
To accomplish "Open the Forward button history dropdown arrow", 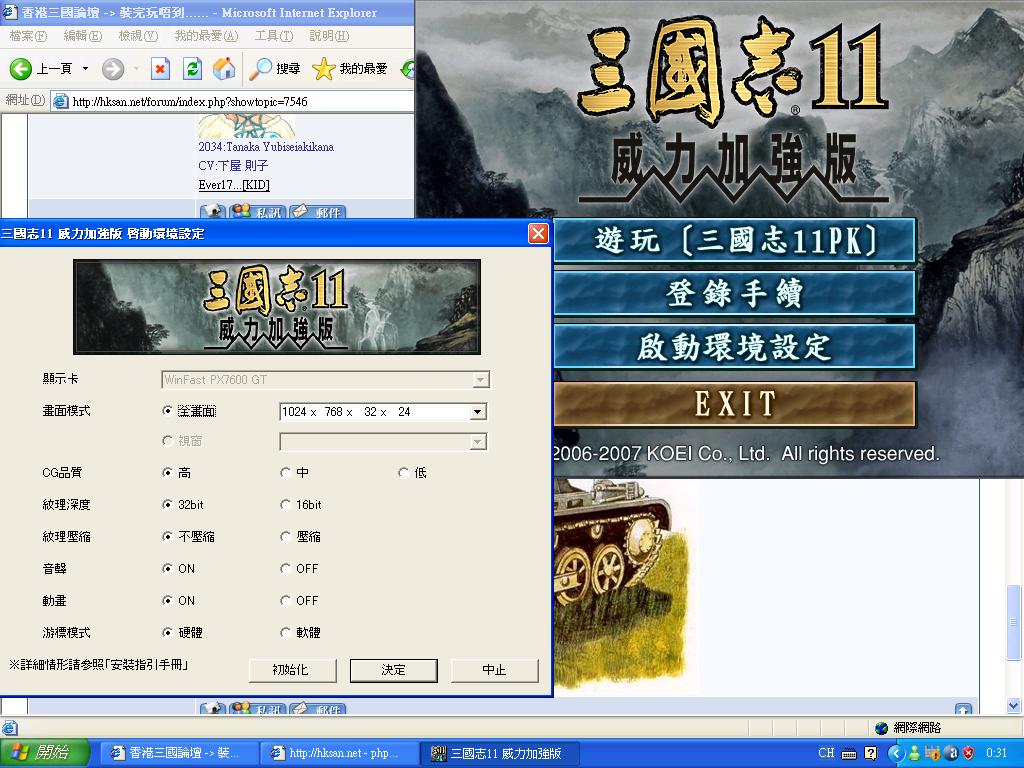I will click(136, 69).
